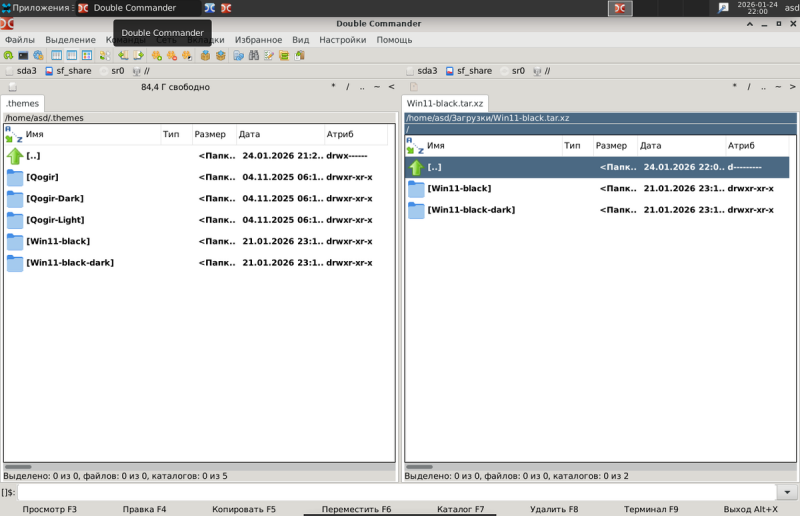Select sr0 drive in right panel

tap(513, 71)
